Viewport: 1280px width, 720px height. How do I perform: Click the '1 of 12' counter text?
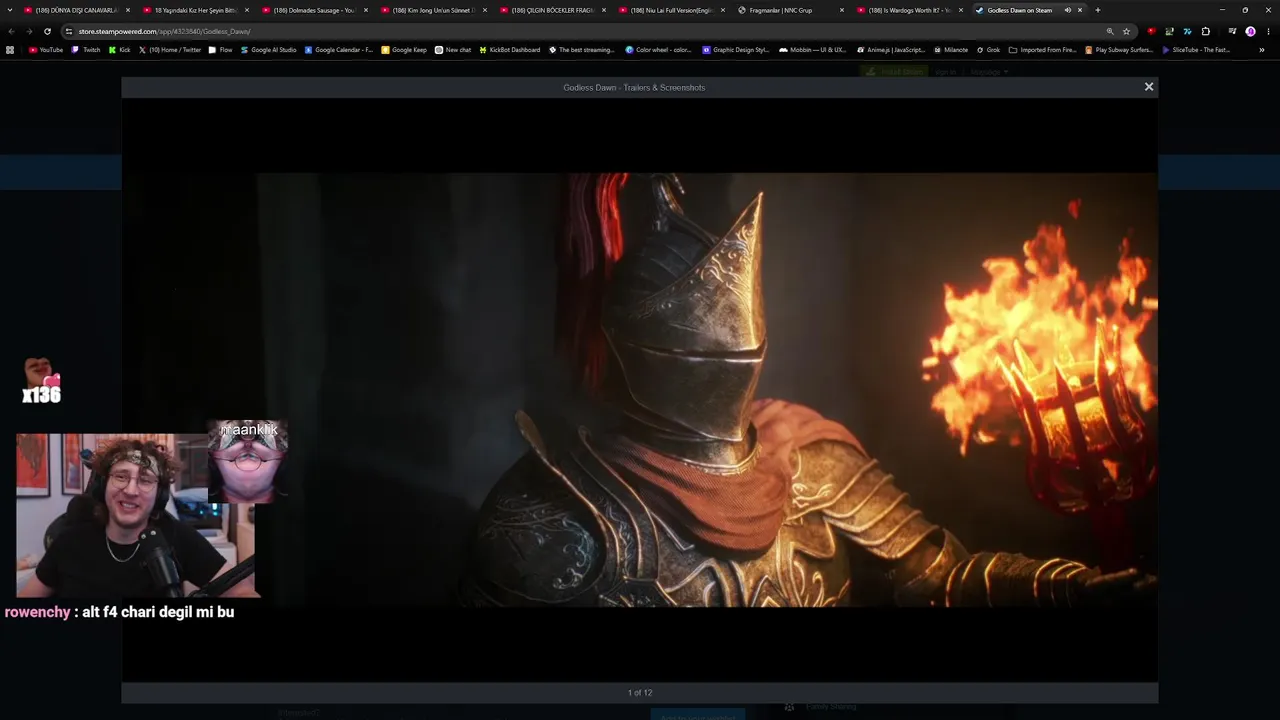(x=640, y=692)
